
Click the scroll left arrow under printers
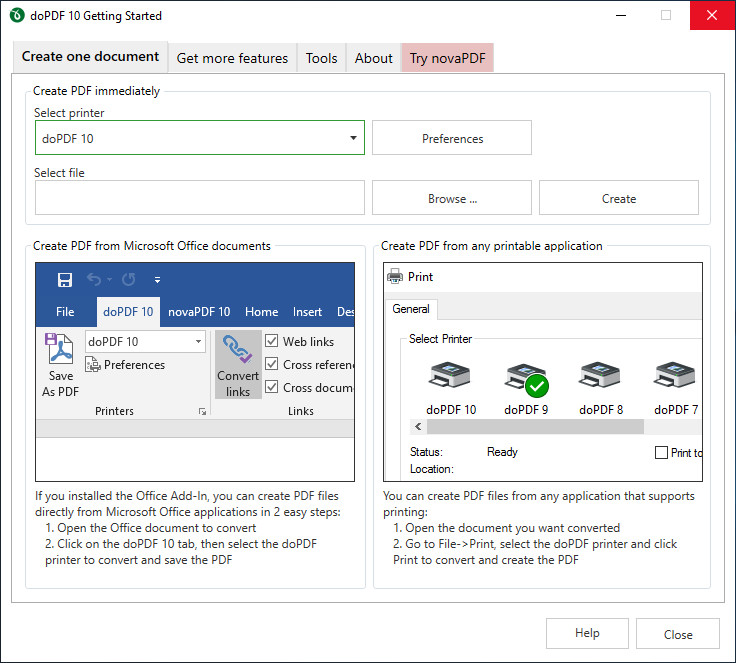tap(418, 426)
